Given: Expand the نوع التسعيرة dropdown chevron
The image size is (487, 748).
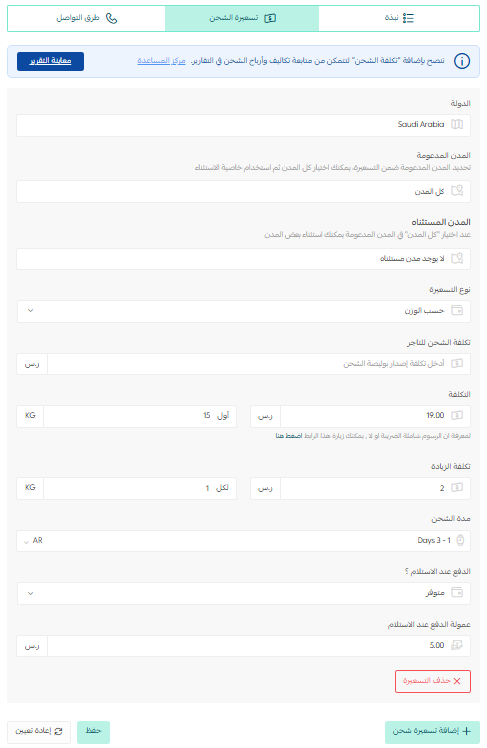Looking at the screenshot, I should point(31,311).
